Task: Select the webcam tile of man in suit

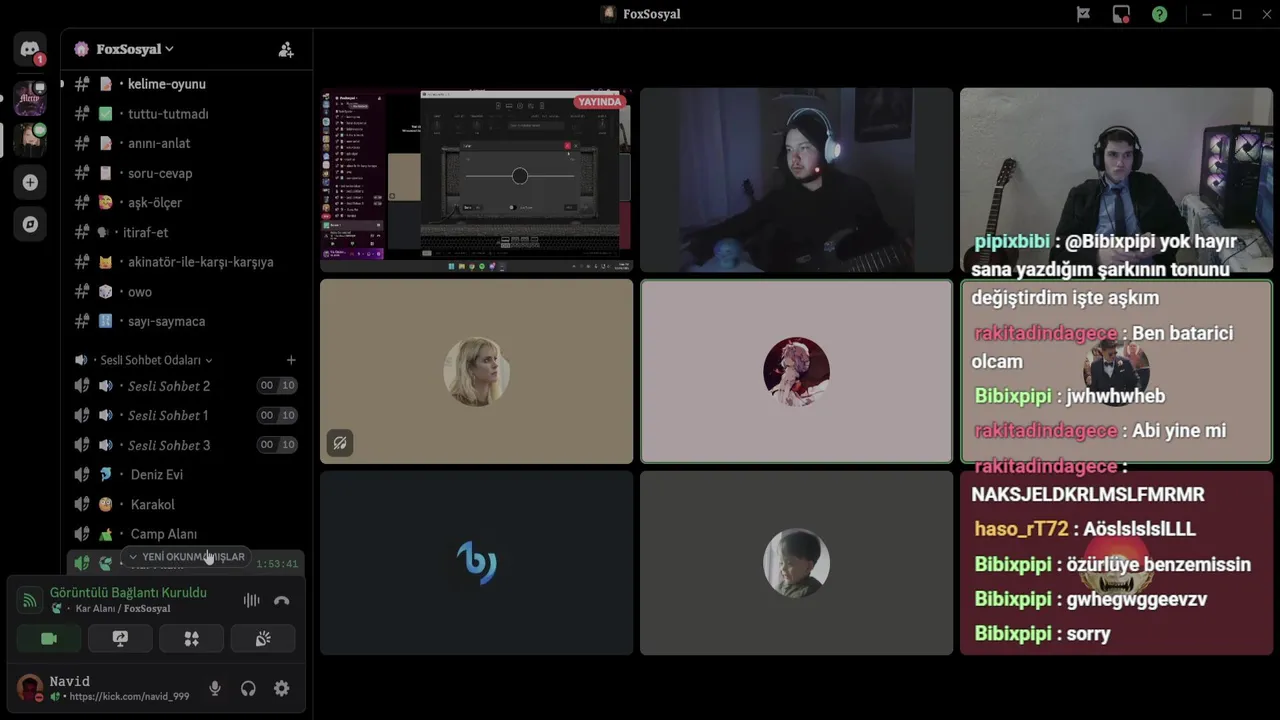Action: pos(1116,180)
